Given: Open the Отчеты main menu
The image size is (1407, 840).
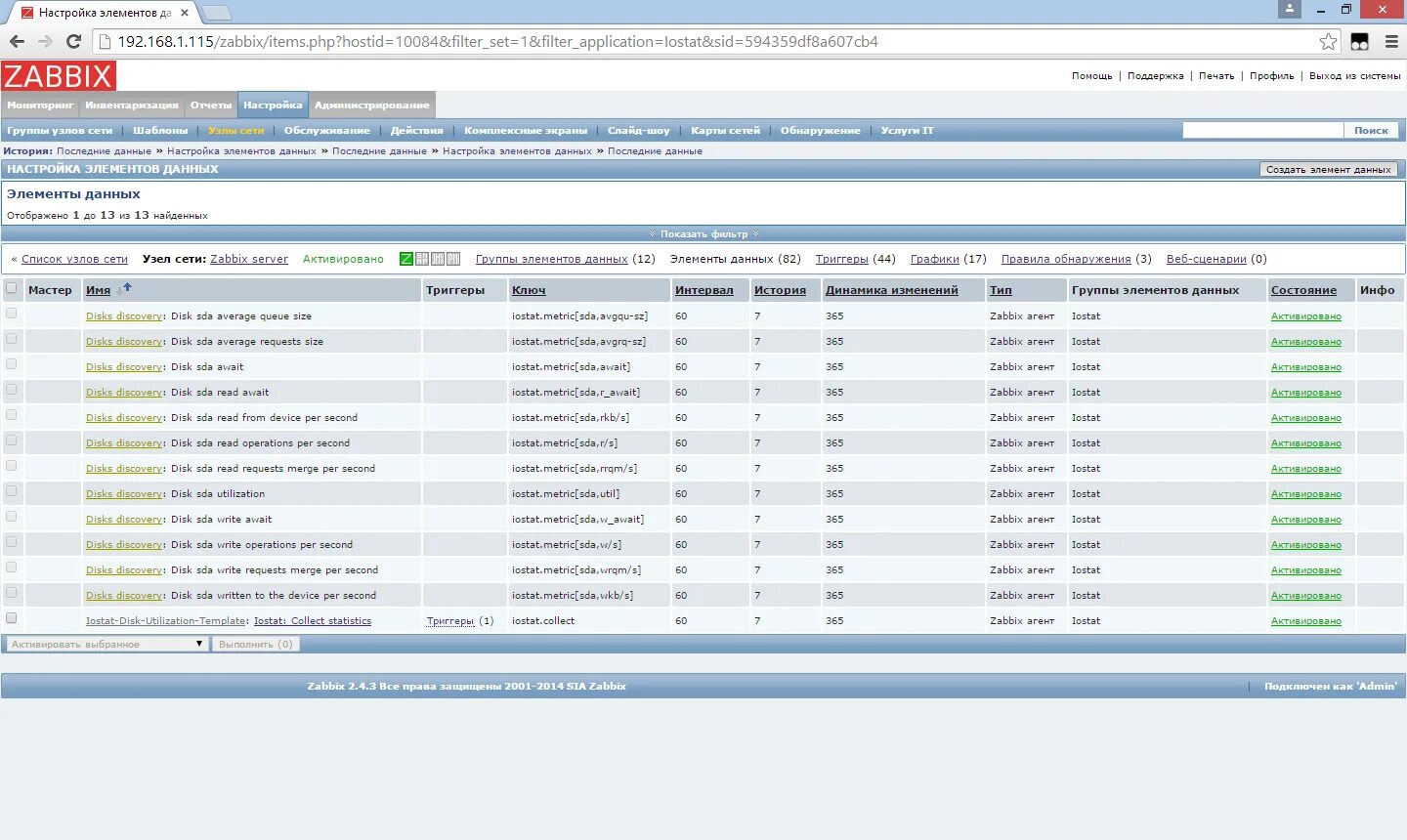Looking at the screenshot, I should [x=211, y=105].
